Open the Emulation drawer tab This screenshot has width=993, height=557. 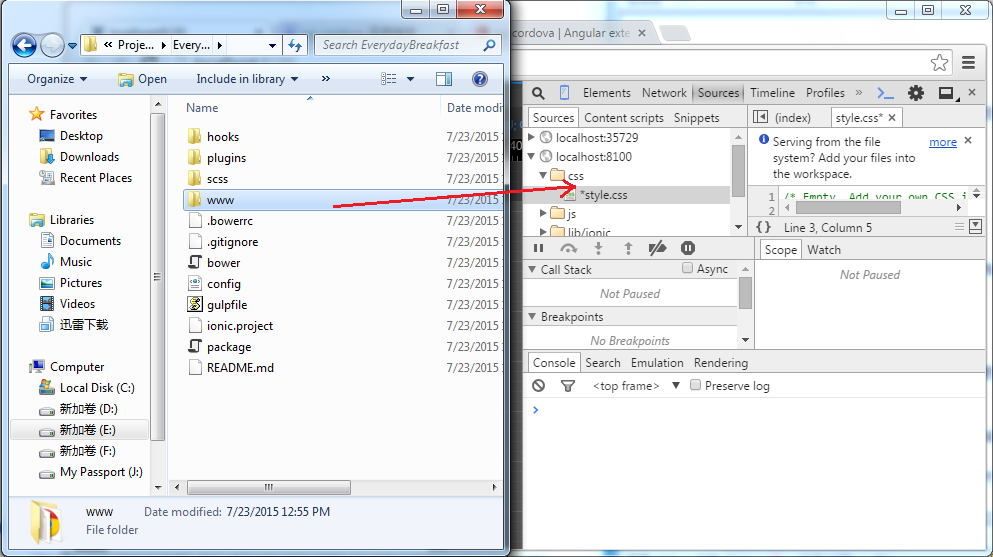coord(657,363)
